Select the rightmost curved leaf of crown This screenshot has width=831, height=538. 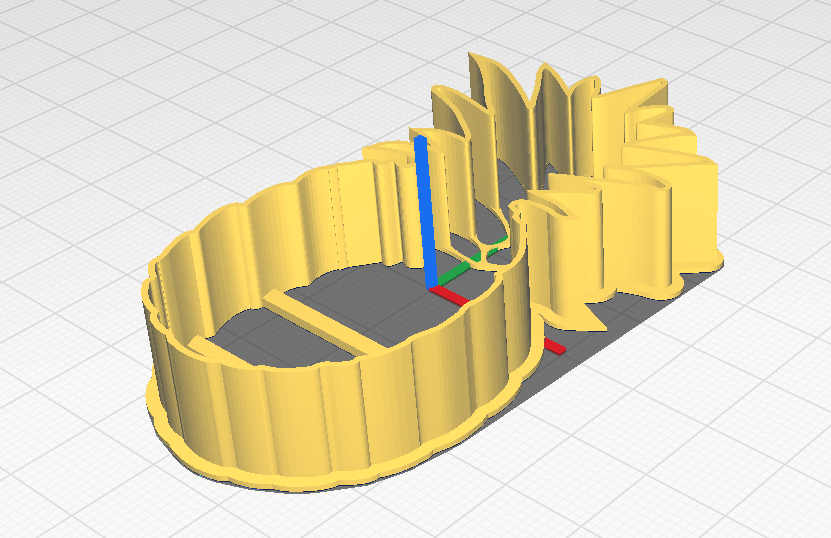coord(690,200)
